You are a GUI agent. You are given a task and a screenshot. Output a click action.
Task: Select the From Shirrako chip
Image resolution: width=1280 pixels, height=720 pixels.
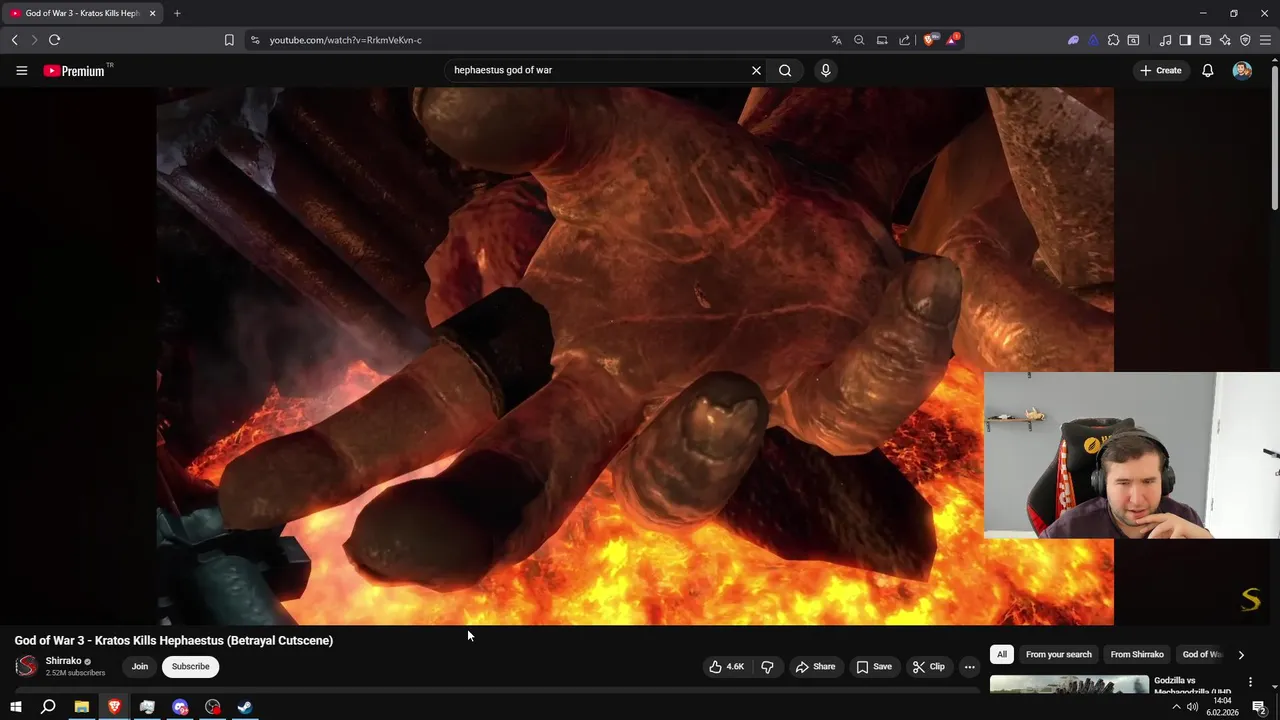tap(1137, 654)
